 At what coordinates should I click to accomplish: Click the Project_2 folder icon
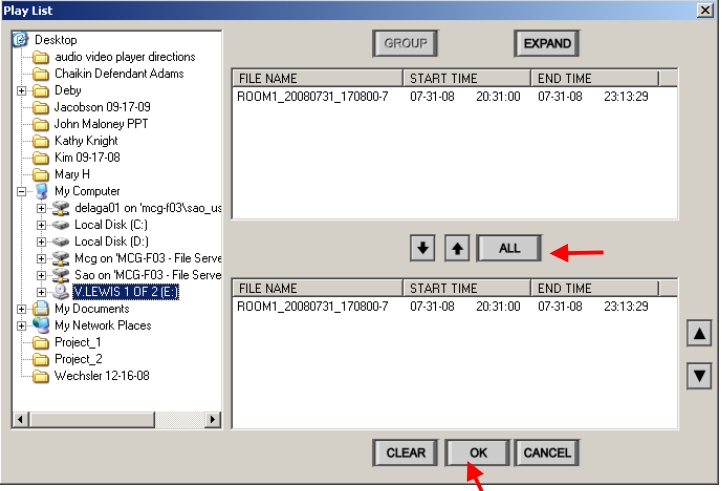pyautogui.click(x=41, y=359)
